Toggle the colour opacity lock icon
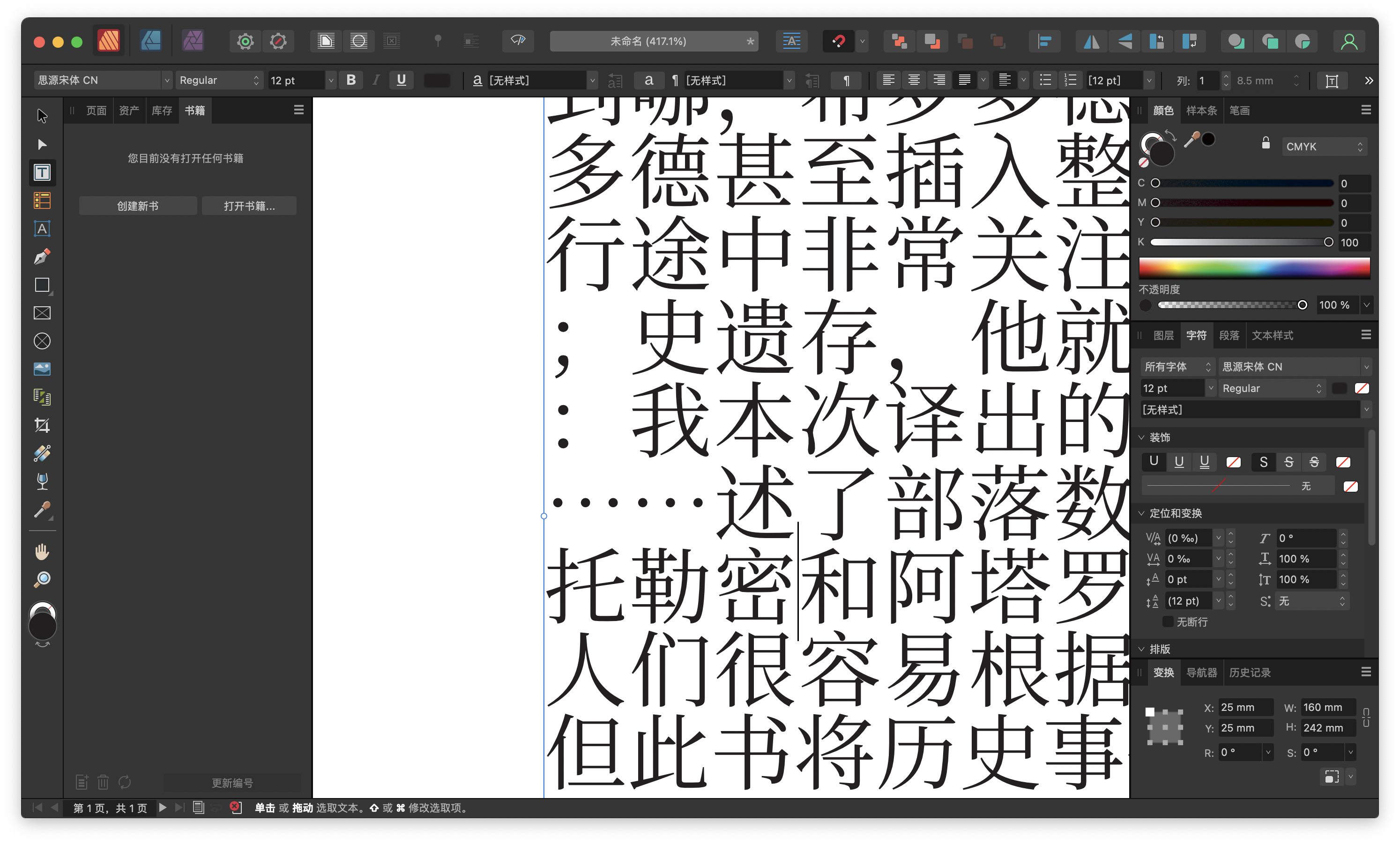This screenshot has width=1400, height=843. pos(1266,142)
